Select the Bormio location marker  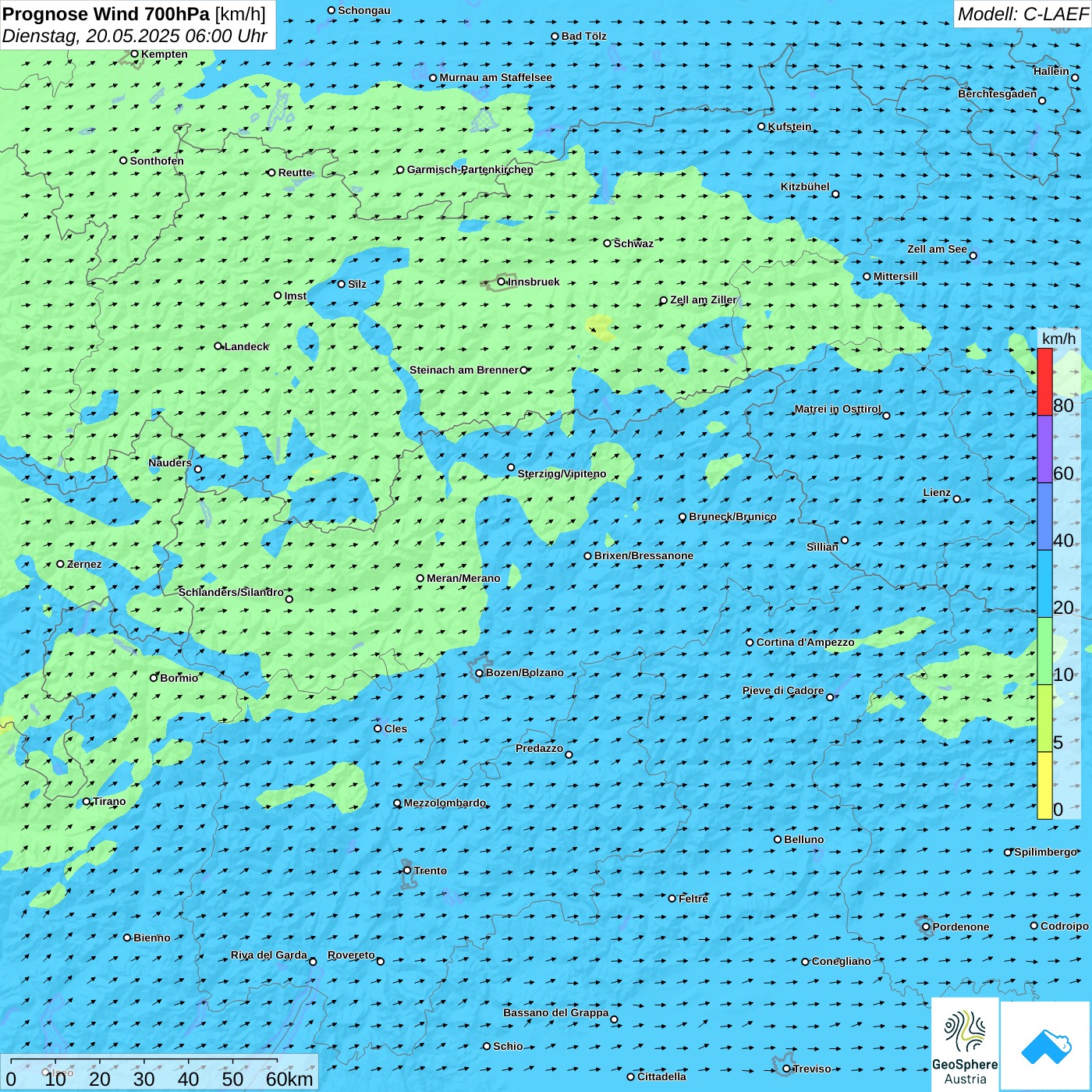coord(154,678)
